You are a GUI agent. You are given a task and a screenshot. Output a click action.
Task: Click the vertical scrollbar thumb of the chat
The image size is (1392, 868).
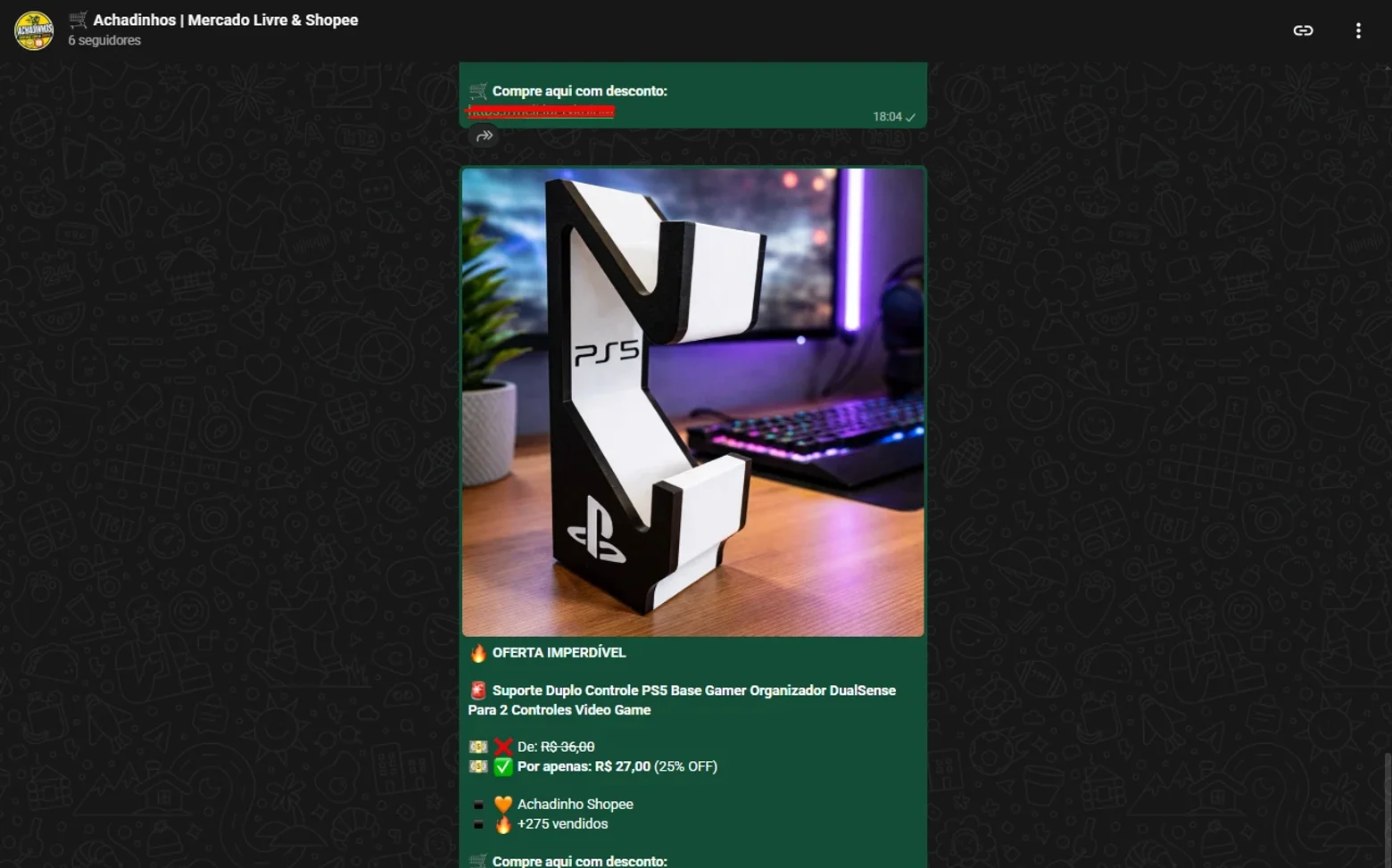click(x=1388, y=810)
